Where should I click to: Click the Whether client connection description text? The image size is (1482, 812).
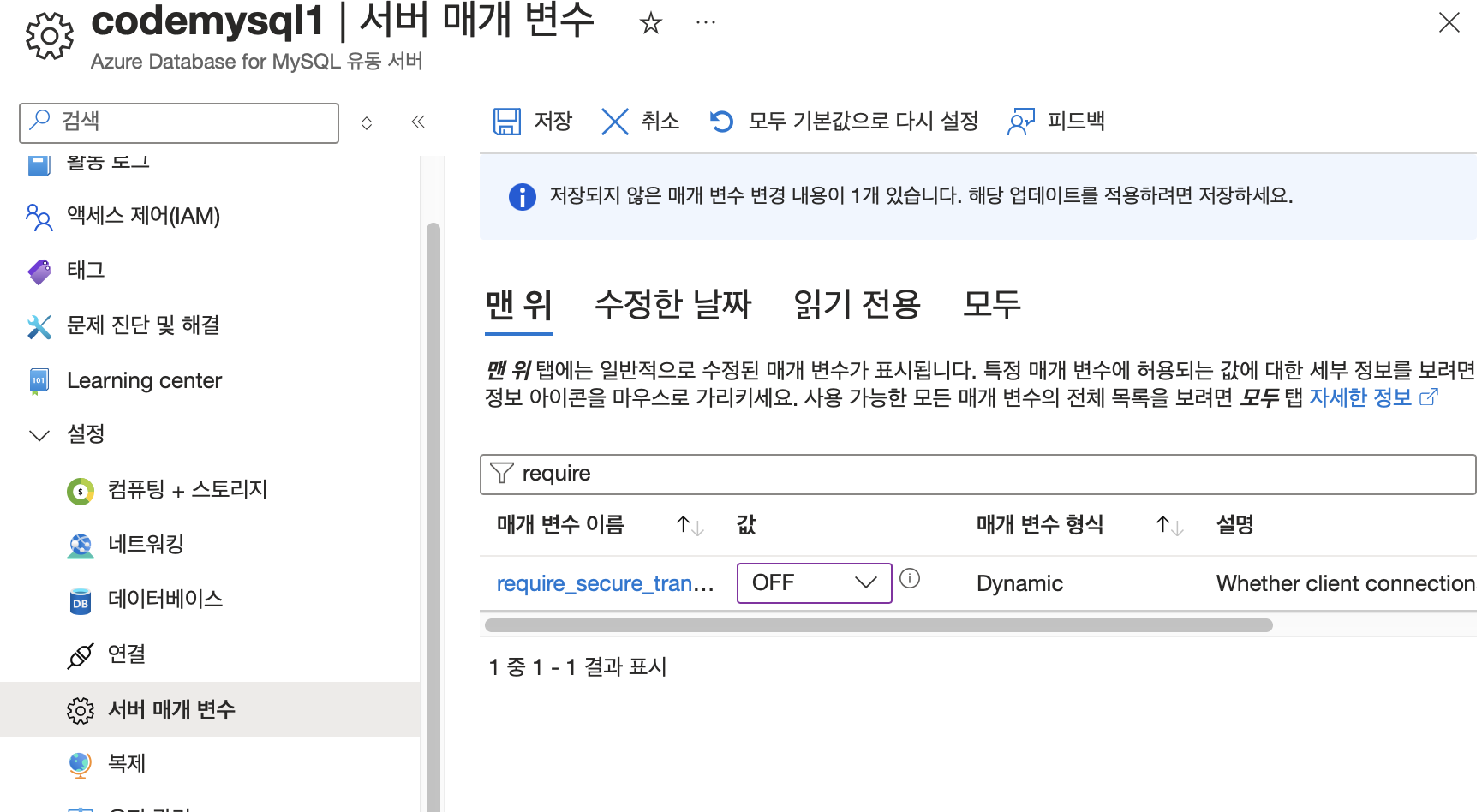point(1346,583)
